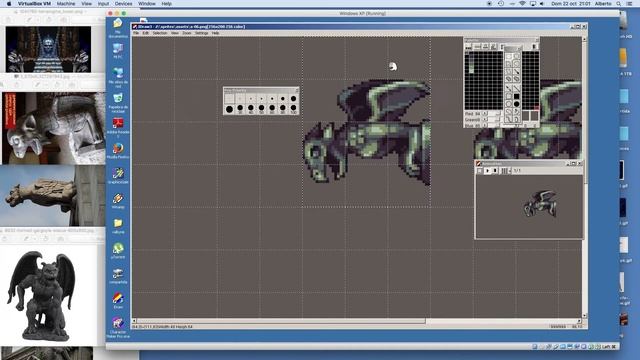This screenshot has width=640, height=360.
Task: Select the Line tool in the tool palette
Action: click(517, 88)
